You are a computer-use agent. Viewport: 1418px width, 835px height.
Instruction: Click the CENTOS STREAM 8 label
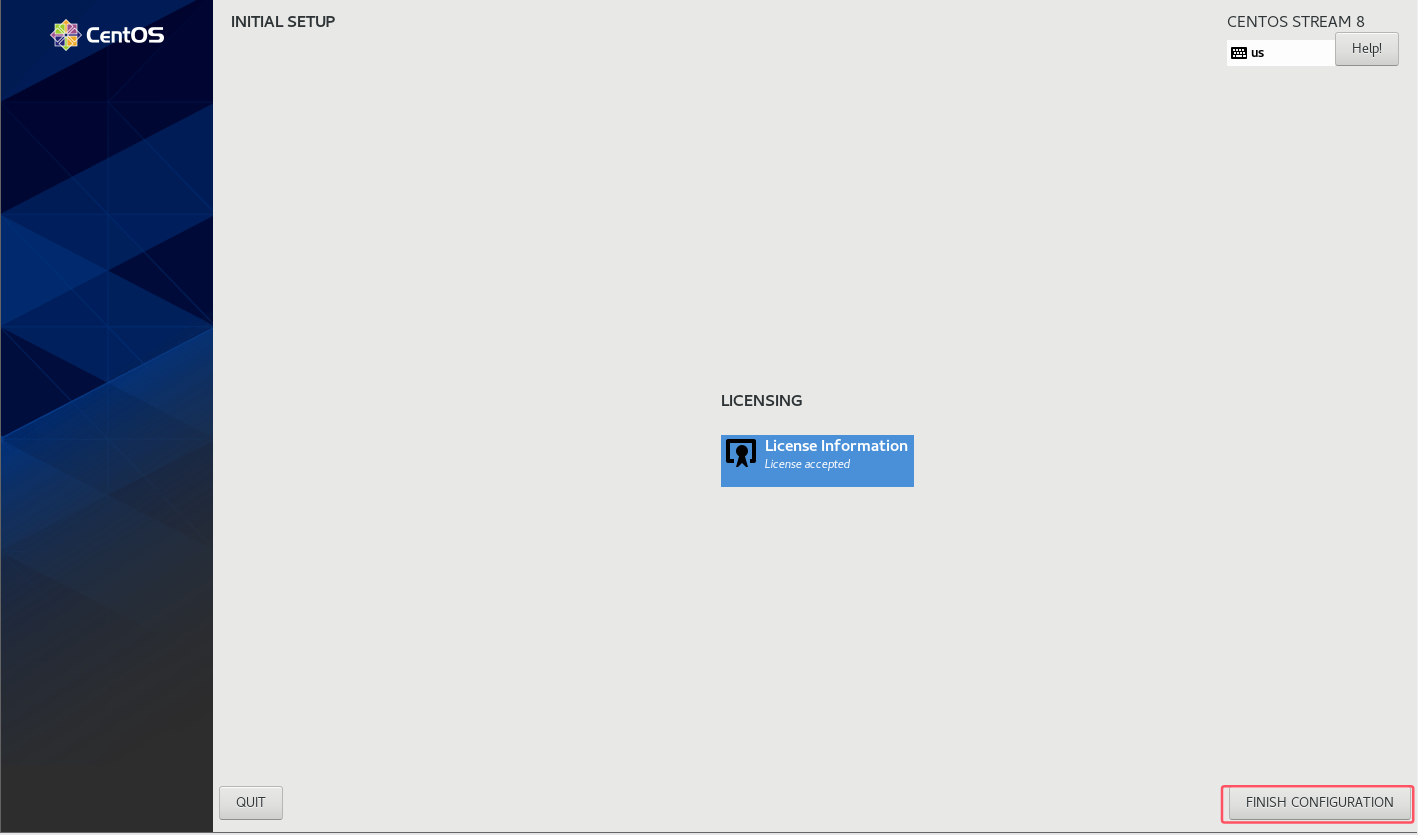click(x=1296, y=22)
